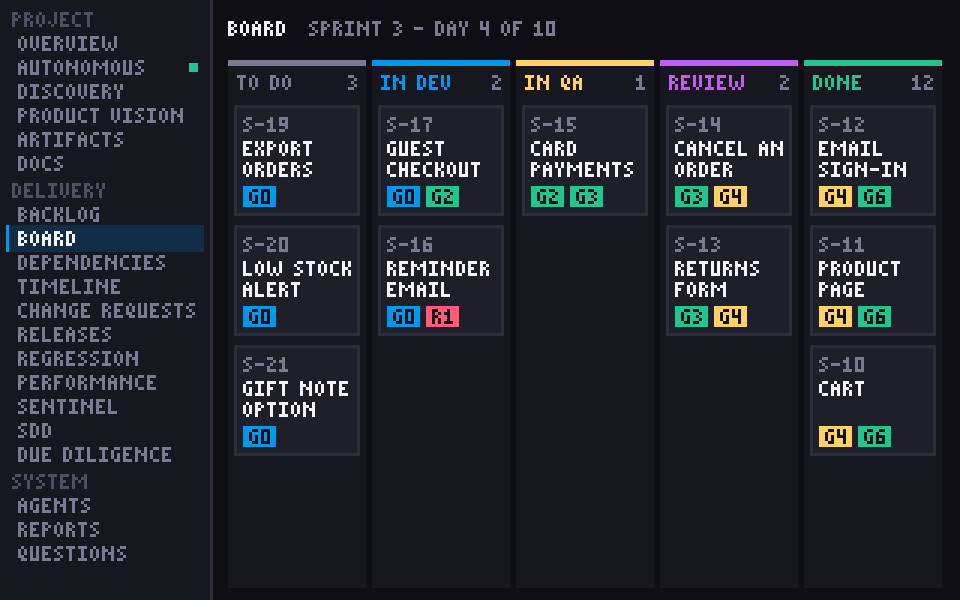960x600 pixels.
Task: Open card S-16 Reminder Email
Action: click(x=441, y=280)
